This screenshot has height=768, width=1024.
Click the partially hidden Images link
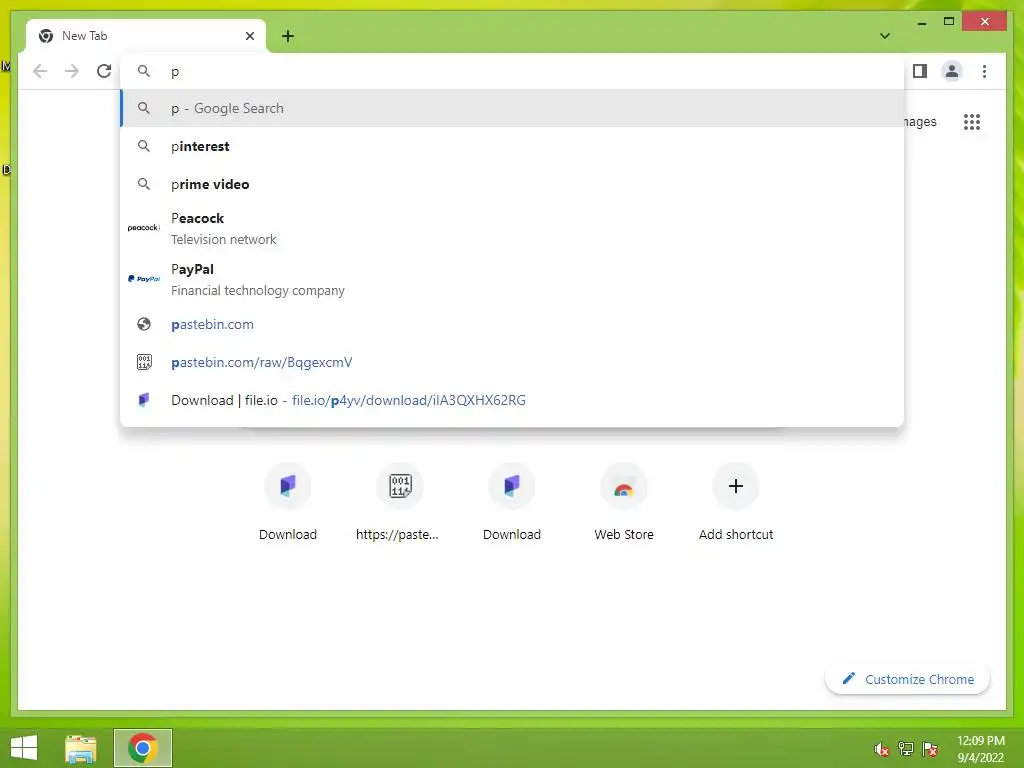[x=920, y=122]
